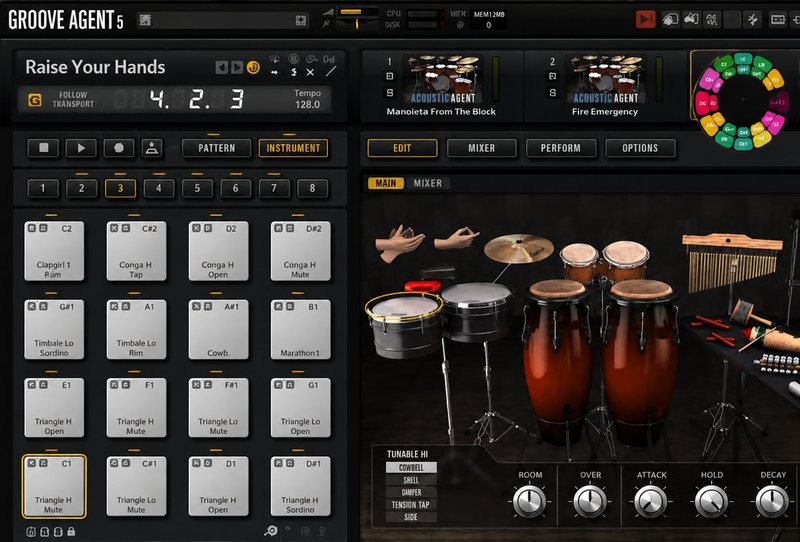This screenshot has width=800, height=542.
Task: Click the first small icon below the pads
Action: pos(31,532)
